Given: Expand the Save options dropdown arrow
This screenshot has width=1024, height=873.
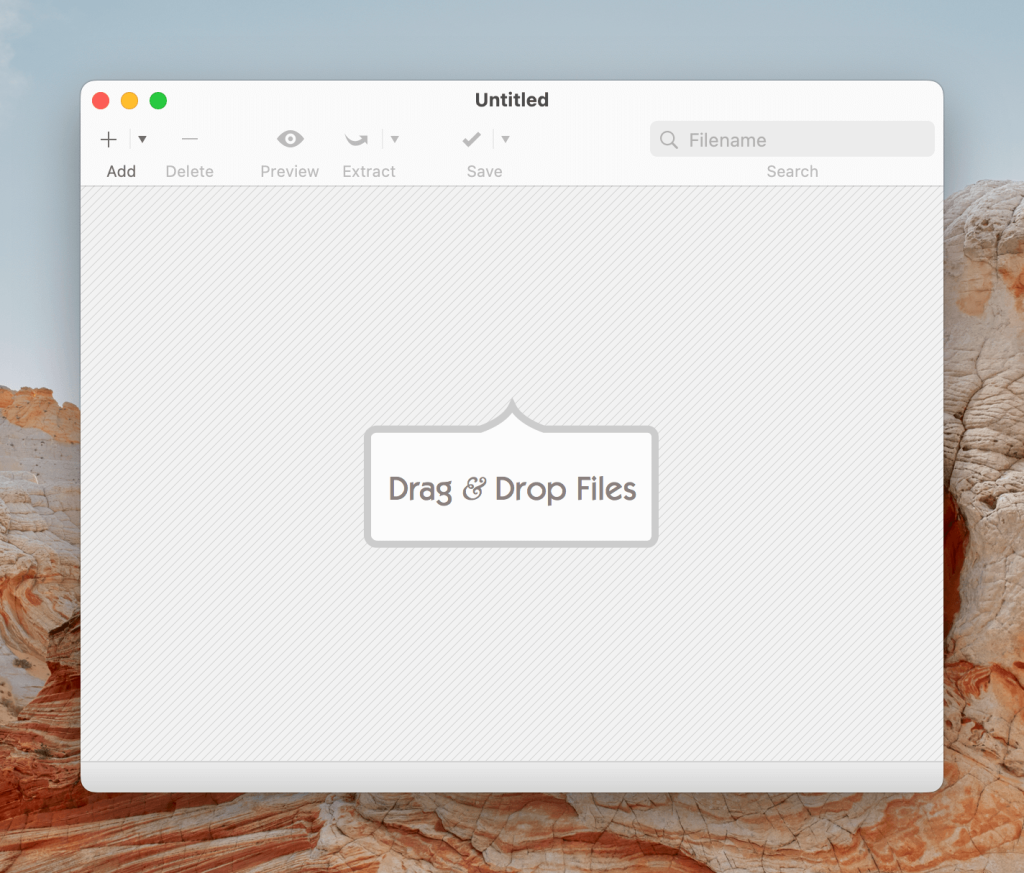Looking at the screenshot, I should (506, 140).
